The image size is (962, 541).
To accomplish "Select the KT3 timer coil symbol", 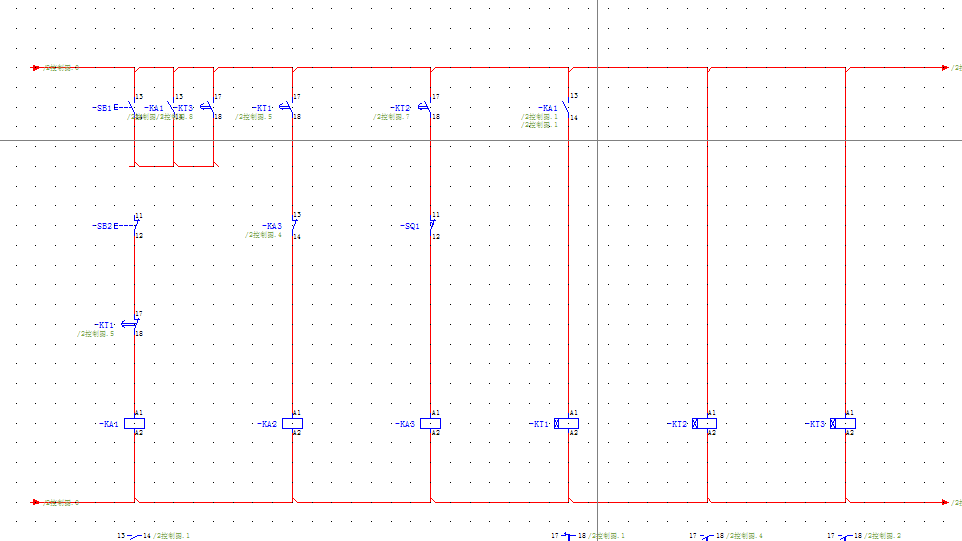I will pyautogui.click(x=844, y=424).
